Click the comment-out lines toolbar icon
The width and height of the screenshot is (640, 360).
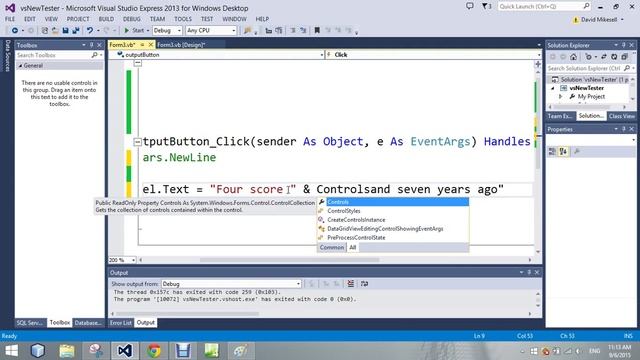click(x=293, y=31)
